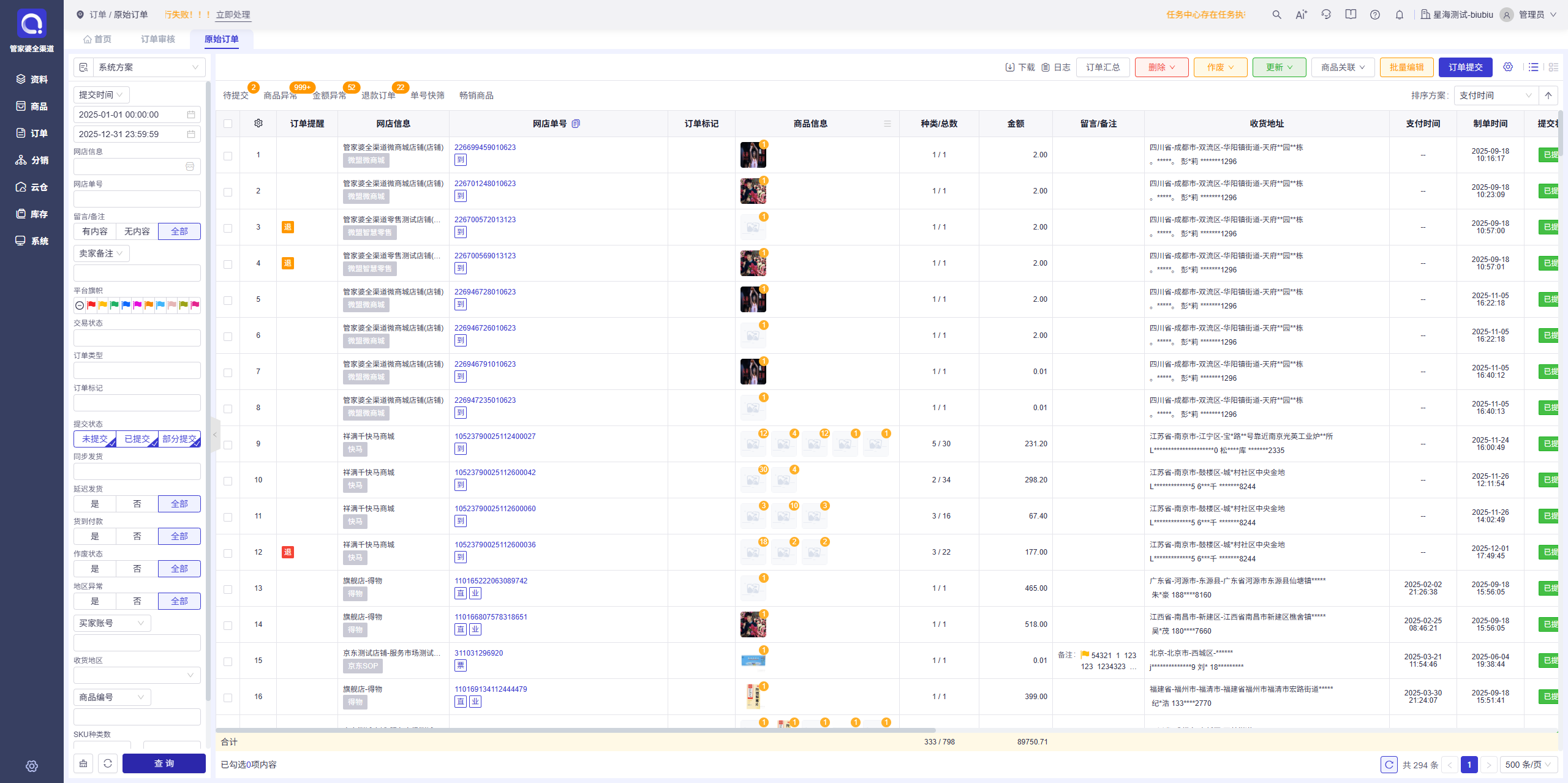Screen dimensions: 1568x783
Task: Open the notifications bell
Action: point(1400,15)
